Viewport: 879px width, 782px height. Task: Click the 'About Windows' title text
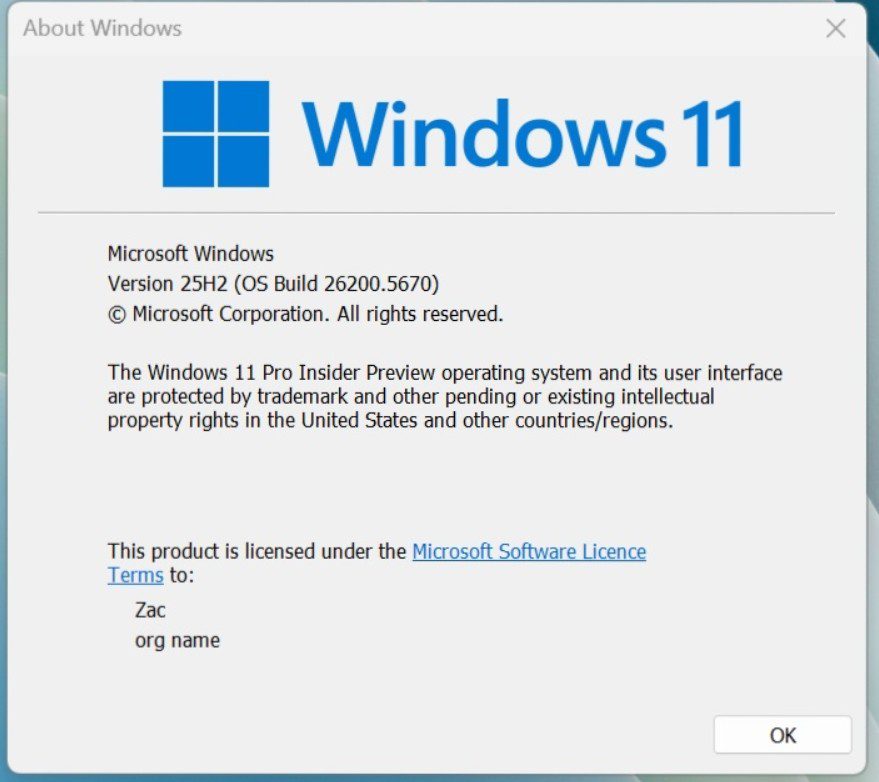point(103,28)
